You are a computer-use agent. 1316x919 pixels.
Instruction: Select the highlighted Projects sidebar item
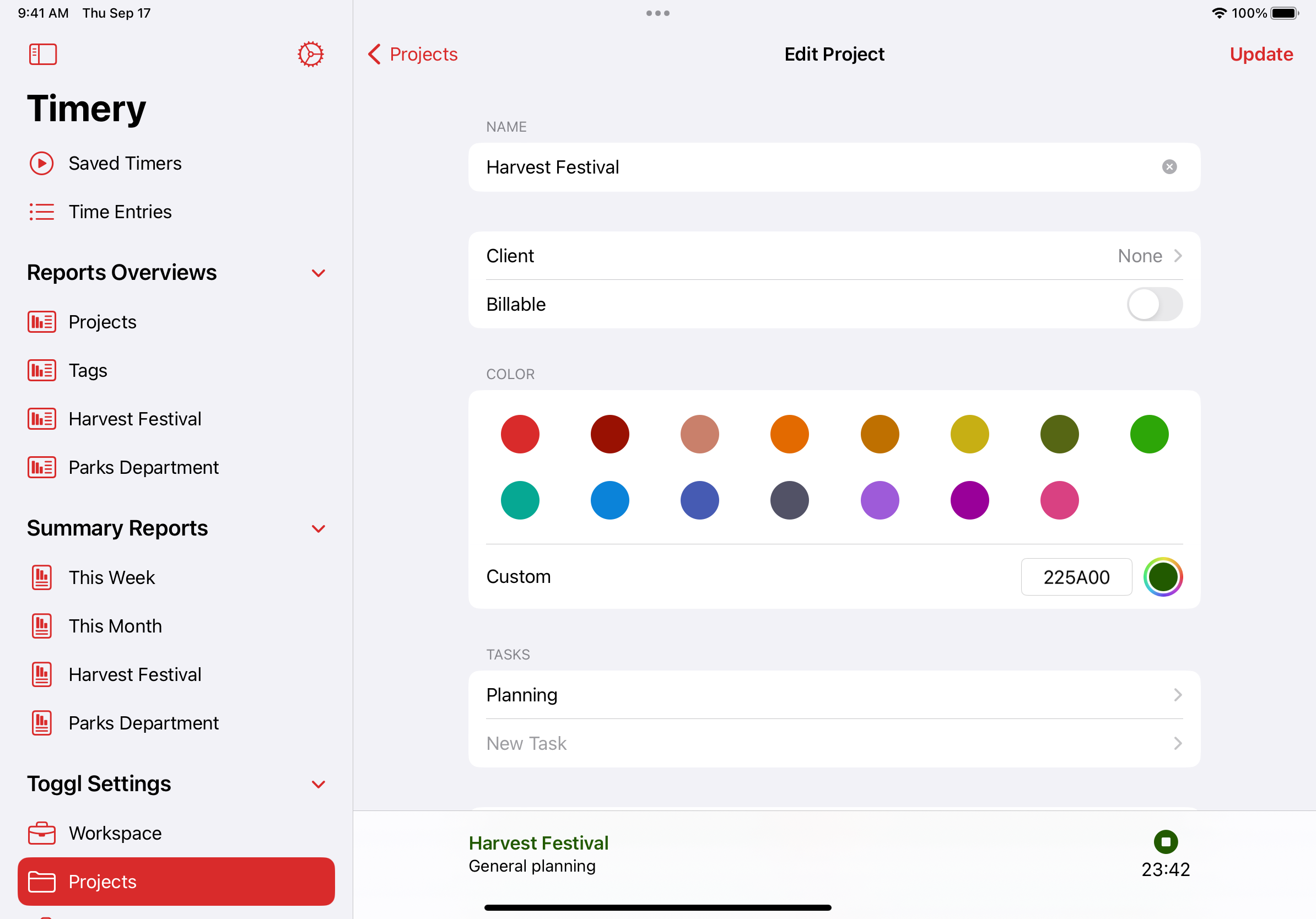point(176,882)
